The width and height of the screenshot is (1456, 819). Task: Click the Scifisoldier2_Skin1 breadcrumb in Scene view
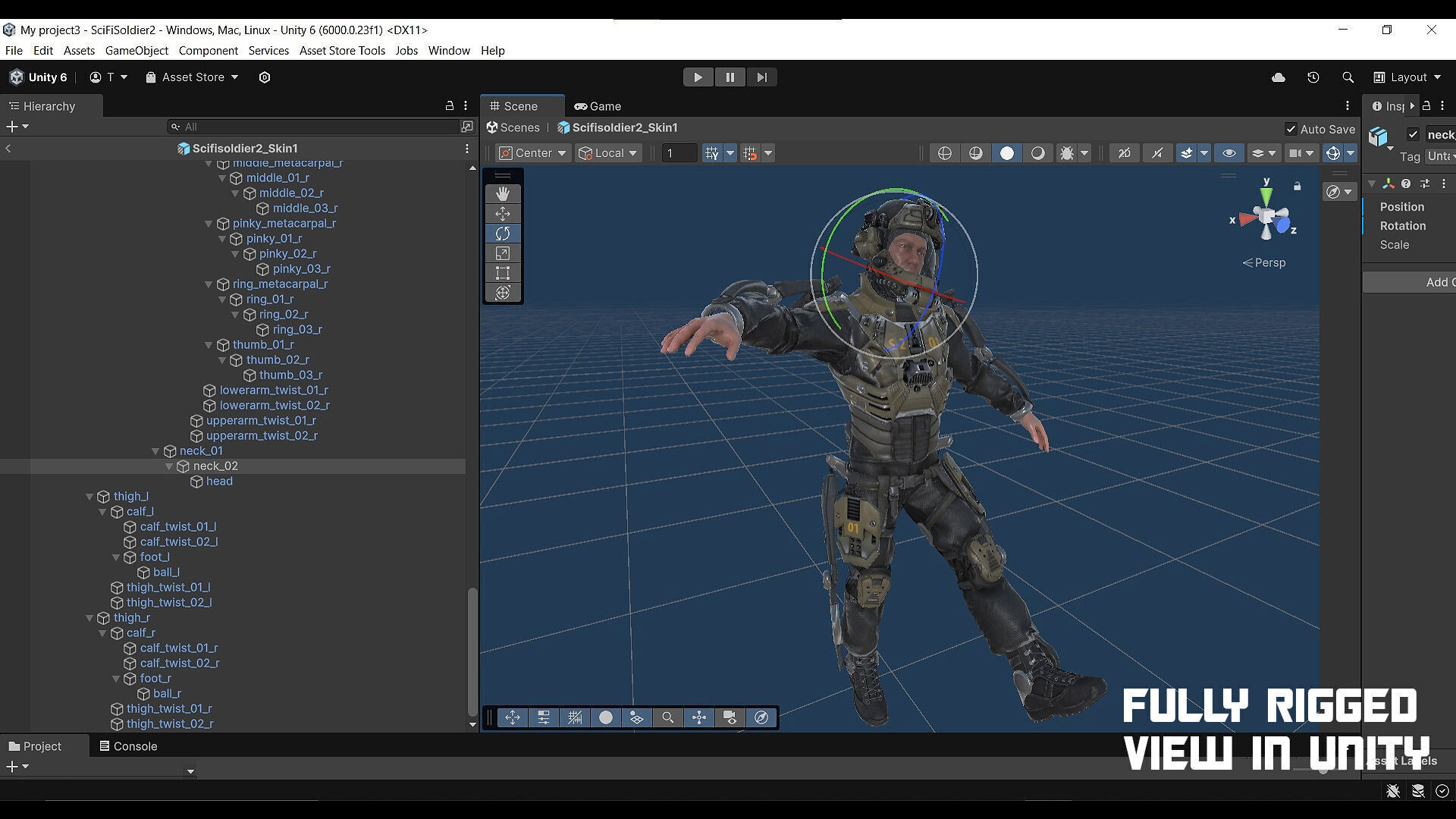coord(617,127)
